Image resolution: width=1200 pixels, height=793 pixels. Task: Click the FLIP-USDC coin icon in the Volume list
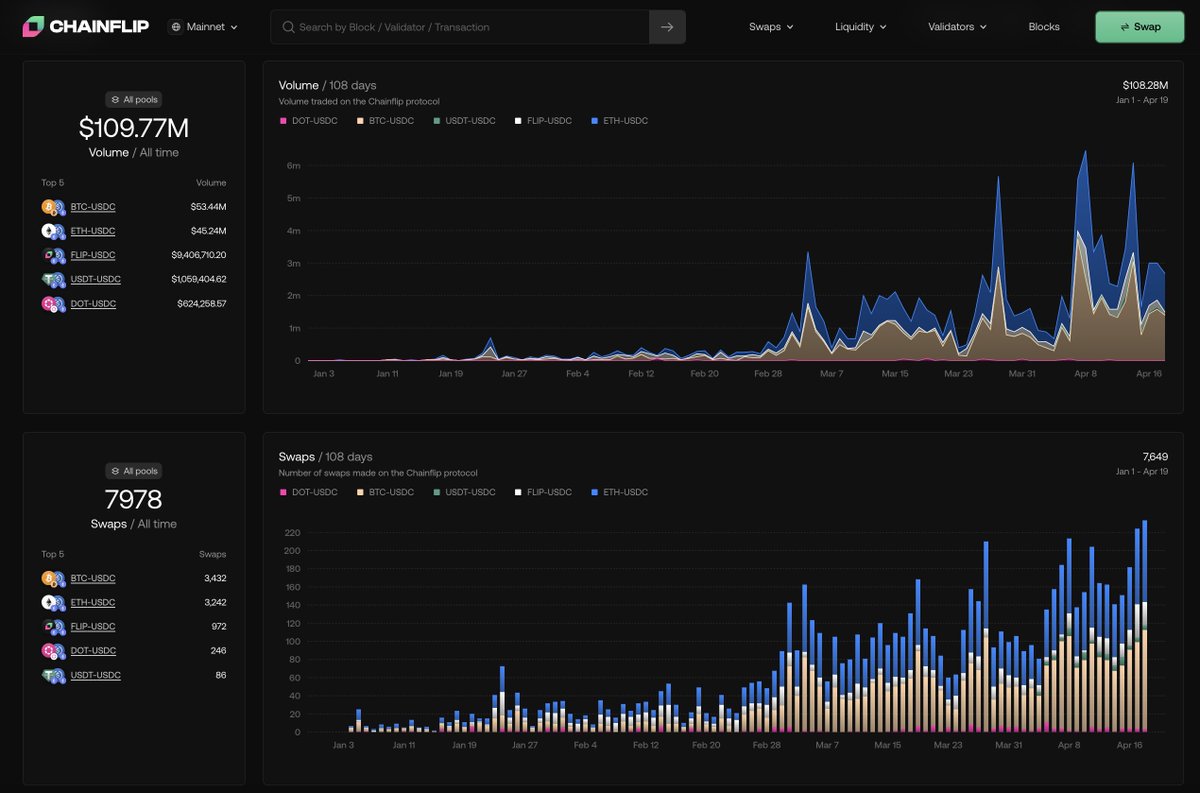pos(53,255)
